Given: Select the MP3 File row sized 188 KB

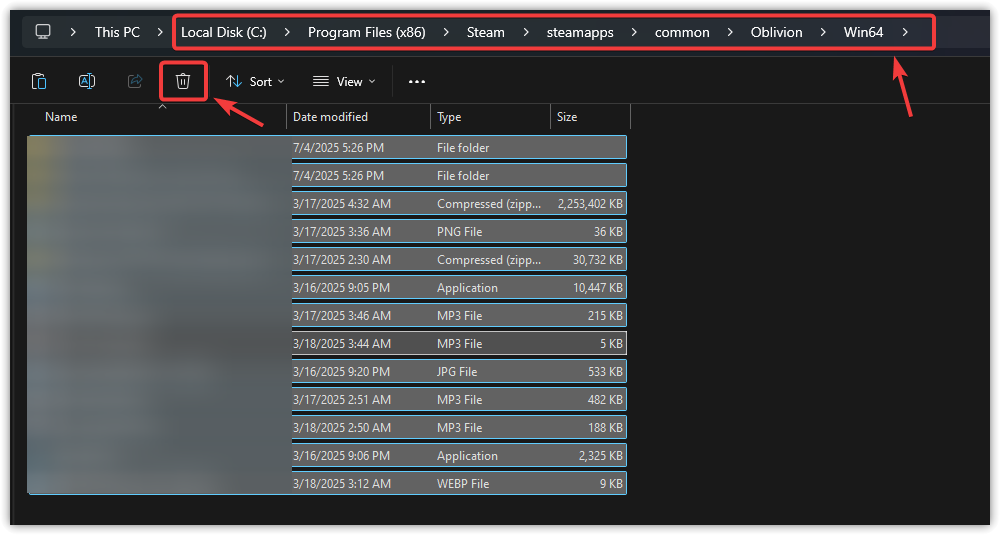Looking at the screenshot, I should pos(327,428).
